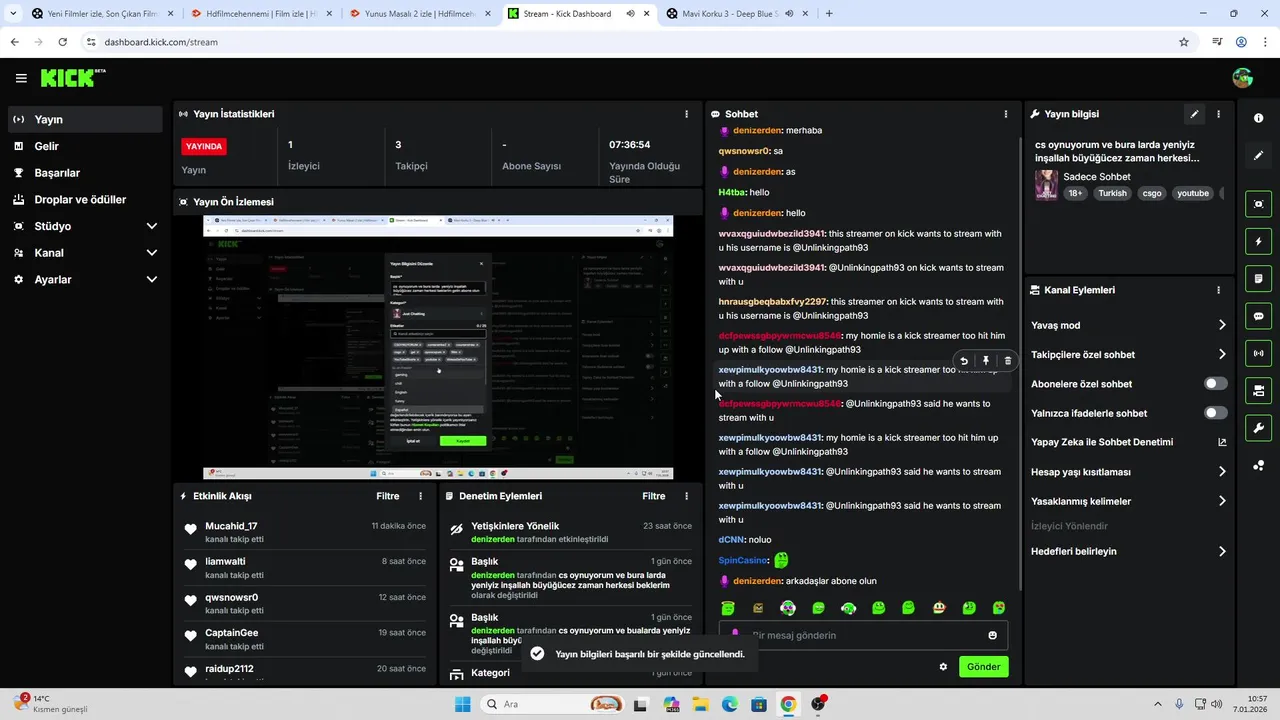
Task: Open the Denetim Eylemleri three-dot menu
Action: [x=686, y=496]
